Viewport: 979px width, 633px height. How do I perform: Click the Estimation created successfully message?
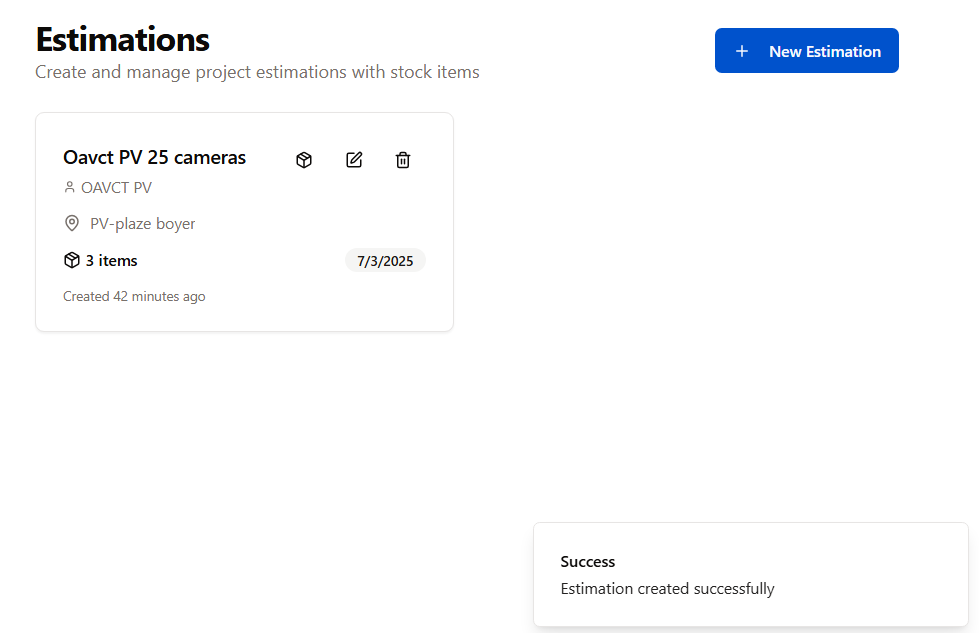point(667,588)
